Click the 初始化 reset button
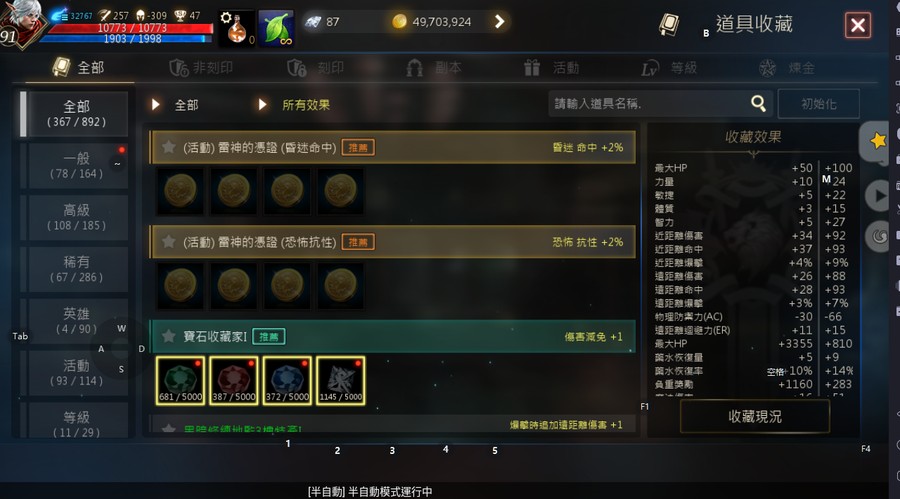This screenshot has width=900, height=499. click(x=818, y=104)
